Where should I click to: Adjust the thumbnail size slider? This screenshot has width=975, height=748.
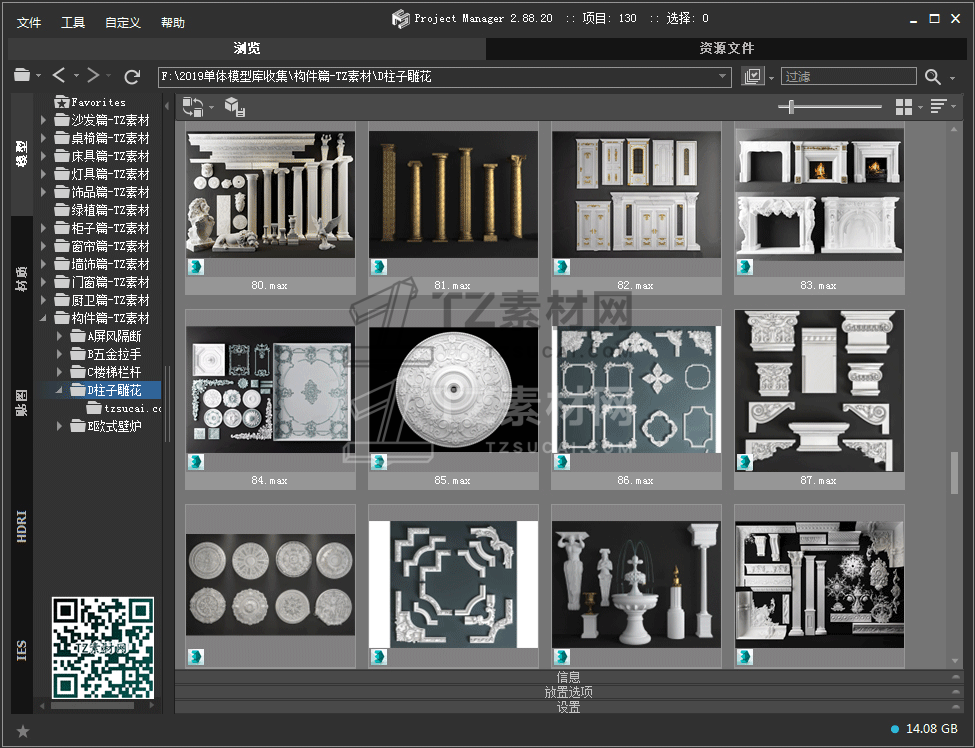(x=792, y=107)
